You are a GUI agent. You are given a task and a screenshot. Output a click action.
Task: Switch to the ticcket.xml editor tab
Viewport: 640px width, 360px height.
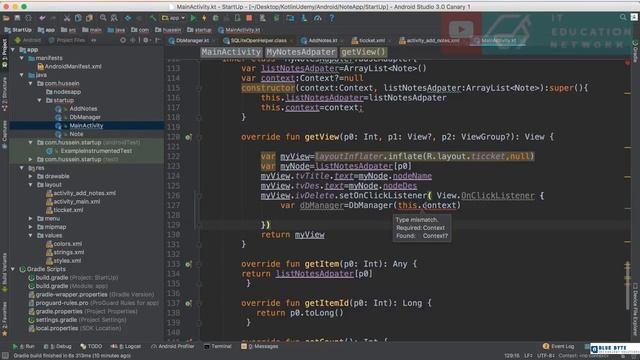click(x=369, y=40)
